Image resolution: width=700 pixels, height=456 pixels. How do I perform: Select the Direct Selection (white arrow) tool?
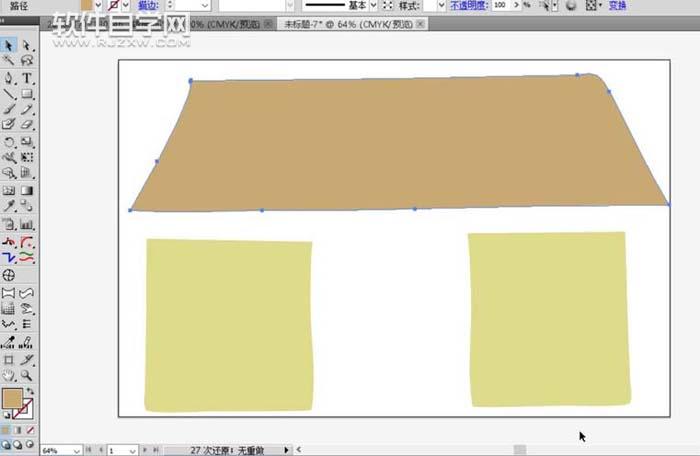(x=27, y=46)
